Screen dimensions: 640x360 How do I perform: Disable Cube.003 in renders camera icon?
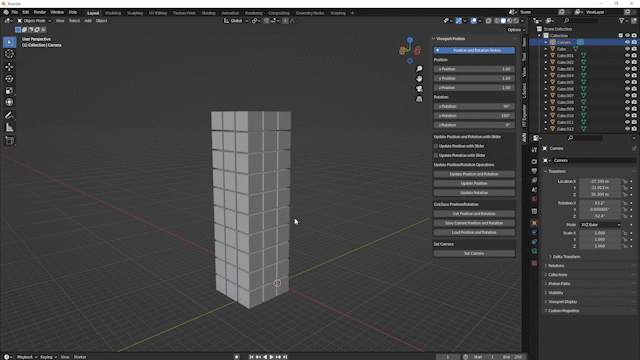coord(634,69)
